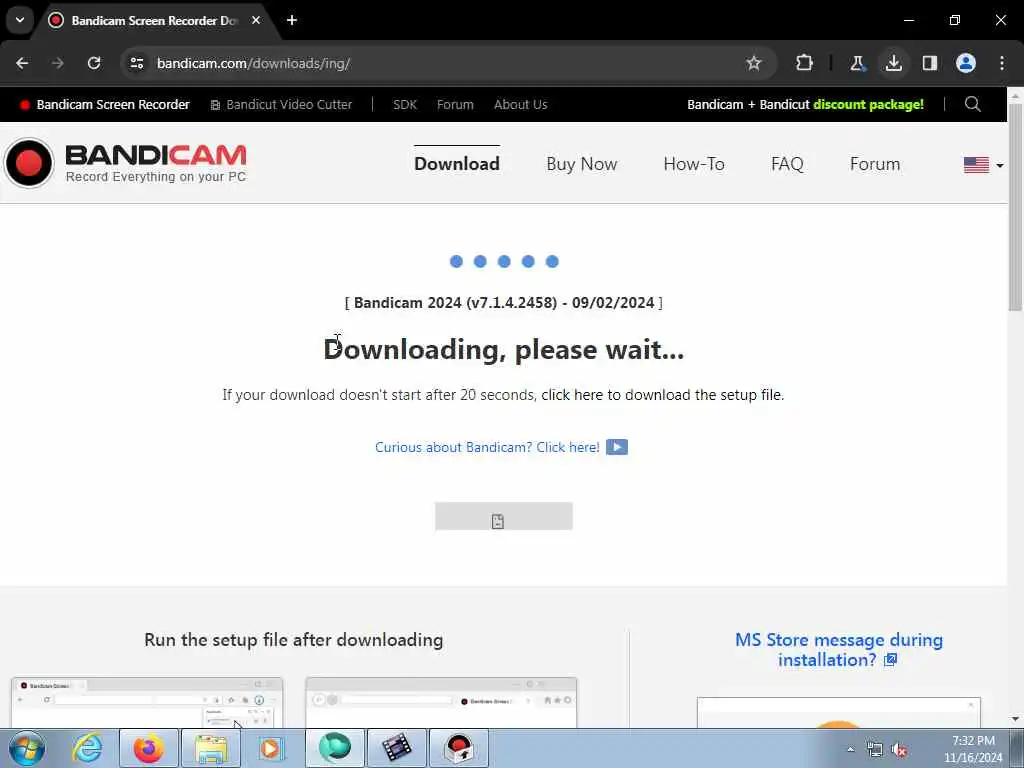1024x768 pixels.
Task: Click the right setup instructions thumbnail
Action: coord(441,703)
